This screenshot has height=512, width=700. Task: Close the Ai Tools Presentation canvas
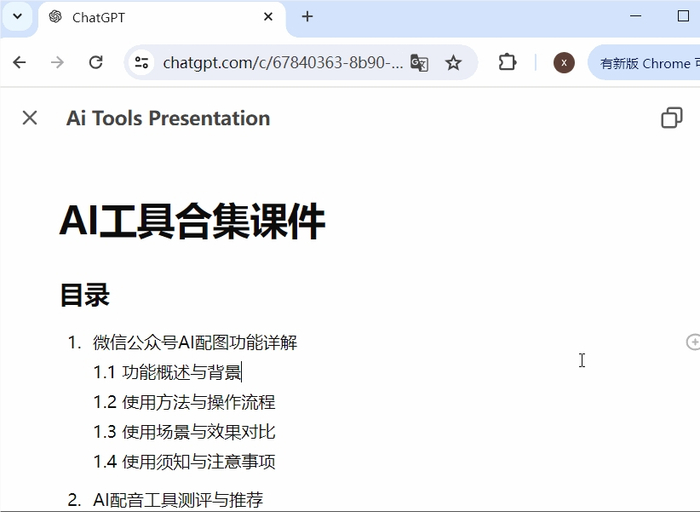click(30, 118)
